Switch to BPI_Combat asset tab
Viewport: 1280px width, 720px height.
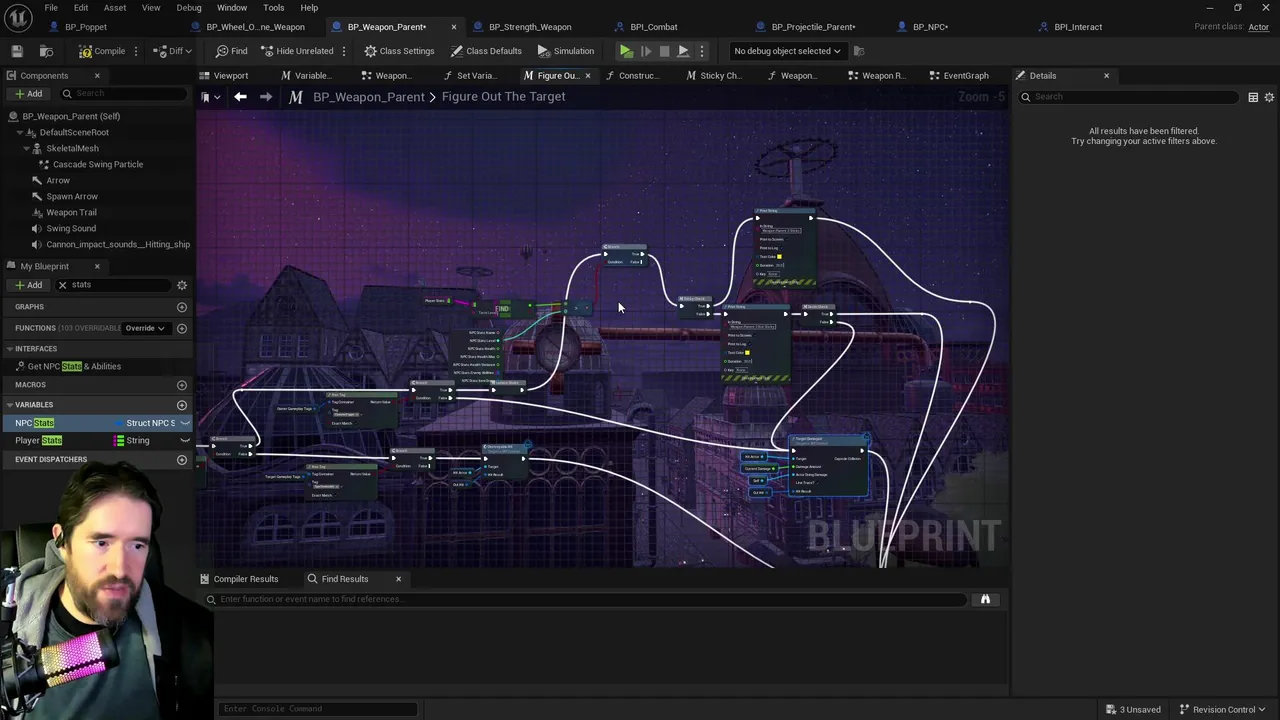tap(654, 27)
